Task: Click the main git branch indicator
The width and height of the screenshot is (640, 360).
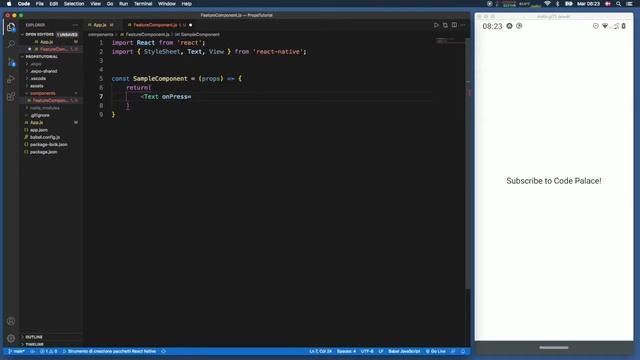Action: pyautogui.click(x=16, y=351)
